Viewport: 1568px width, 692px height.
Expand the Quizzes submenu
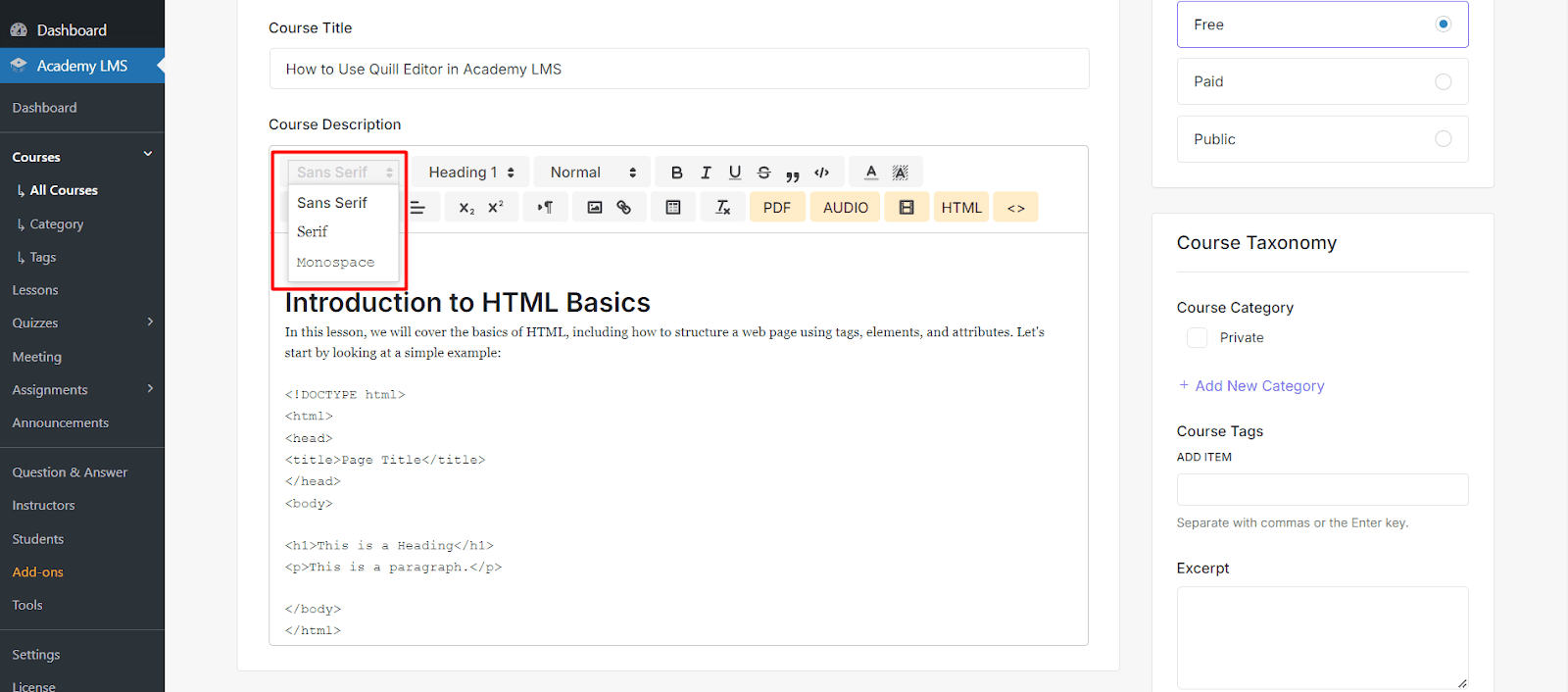pos(150,321)
